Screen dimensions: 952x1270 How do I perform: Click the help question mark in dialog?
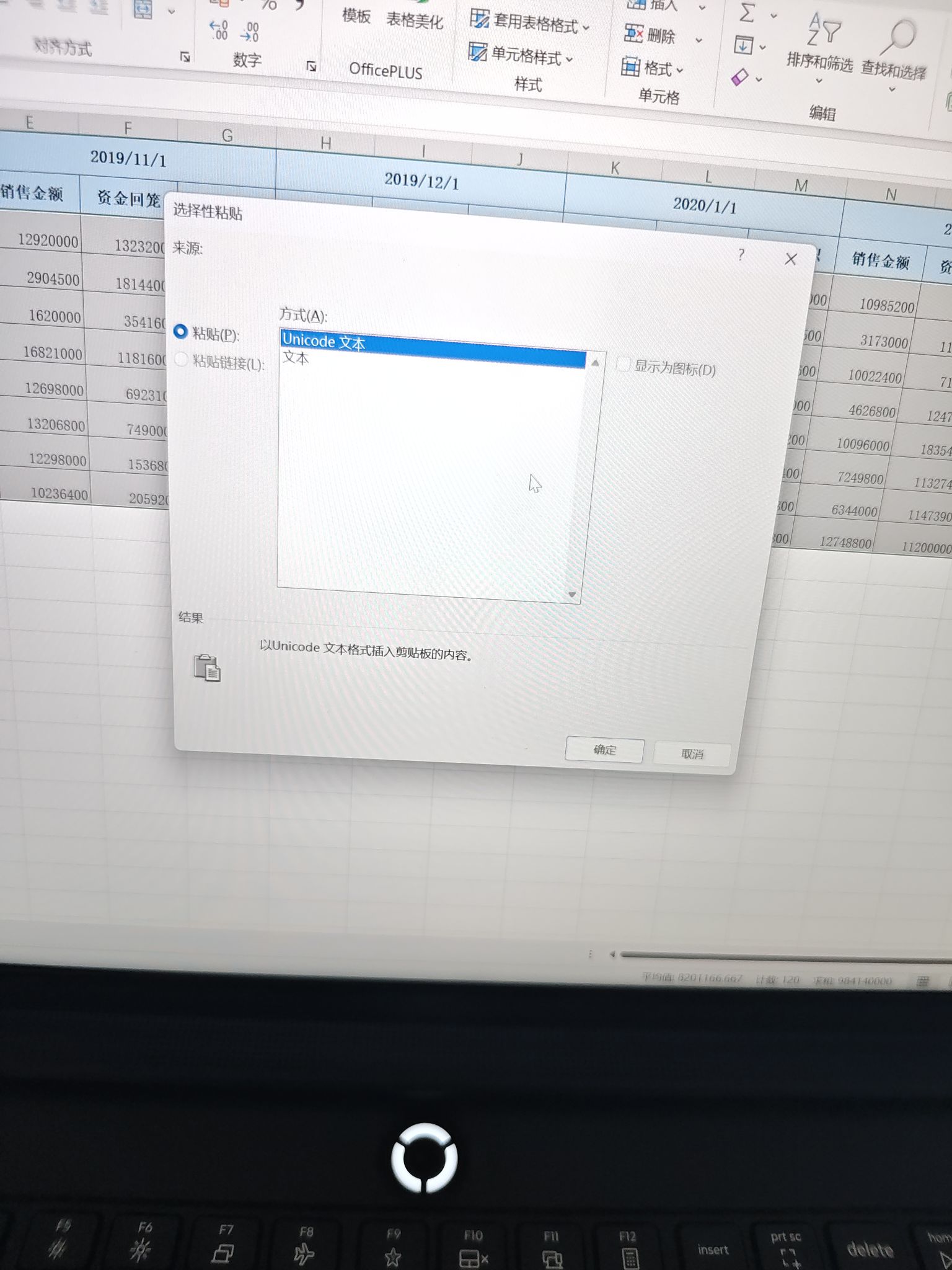point(741,254)
